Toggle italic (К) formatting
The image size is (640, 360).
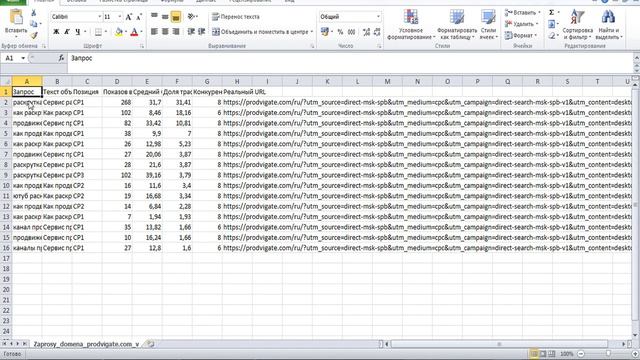click(67, 32)
